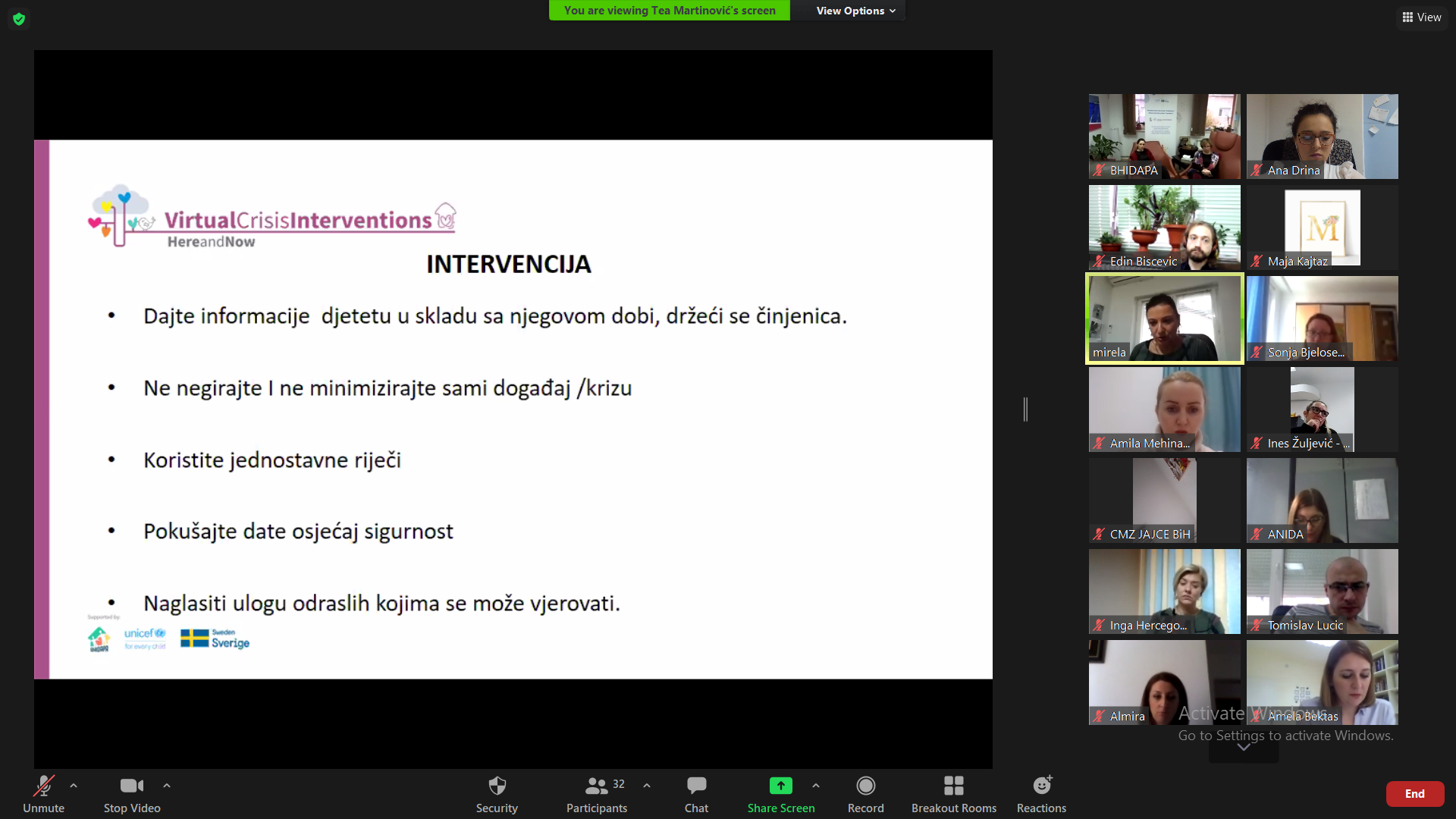
Task: Show more participants with down chevron
Action: (x=1244, y=748)
